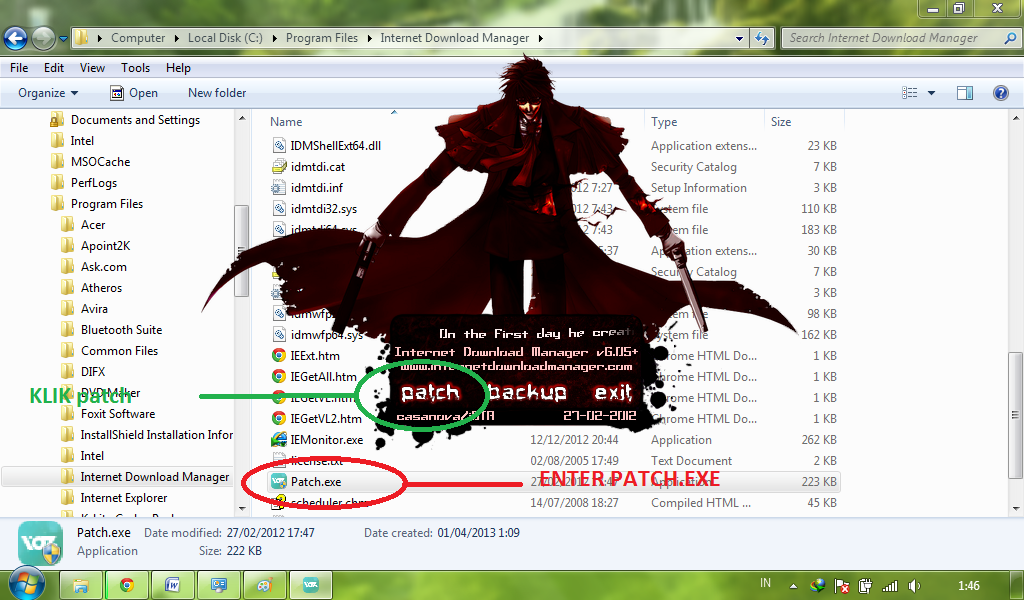Select the idmtdi.cat file icon
This screenshot has height=600, width=1024.
279,166
